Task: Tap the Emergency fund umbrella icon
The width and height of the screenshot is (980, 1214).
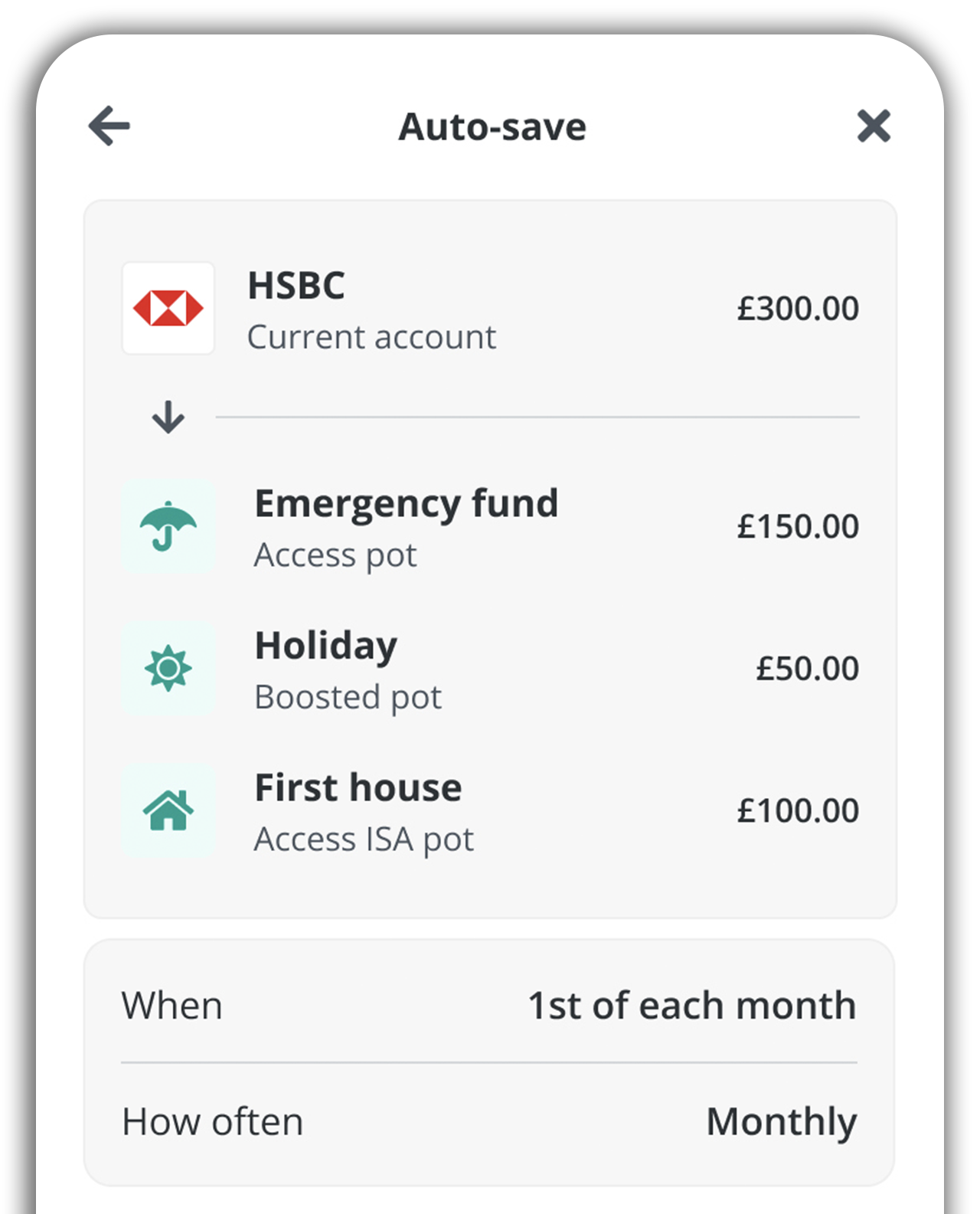Action: (x=168, y=527)
